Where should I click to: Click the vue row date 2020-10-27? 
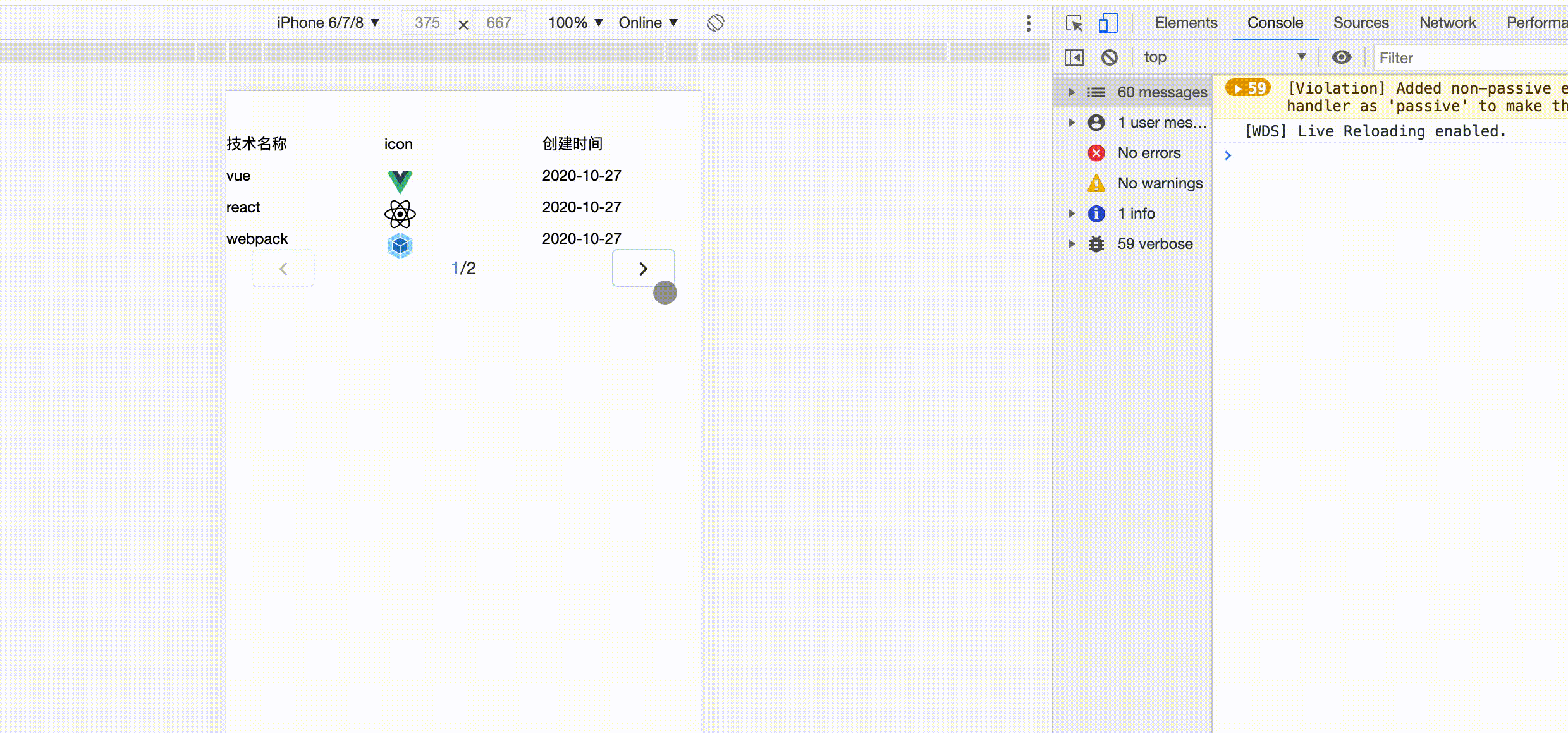(582, 176)
